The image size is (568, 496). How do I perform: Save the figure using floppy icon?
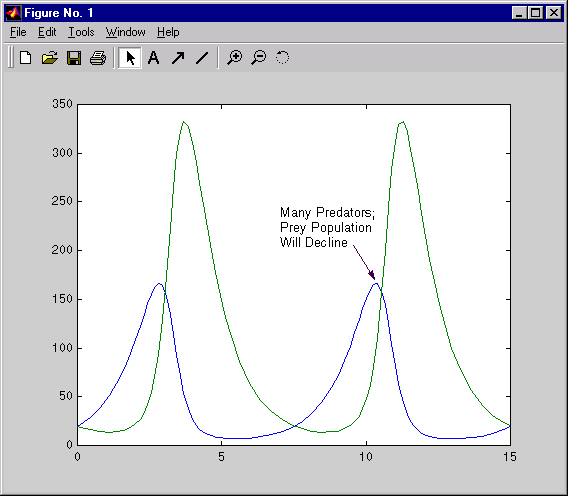pyautogui.click(x=74, y=58)
